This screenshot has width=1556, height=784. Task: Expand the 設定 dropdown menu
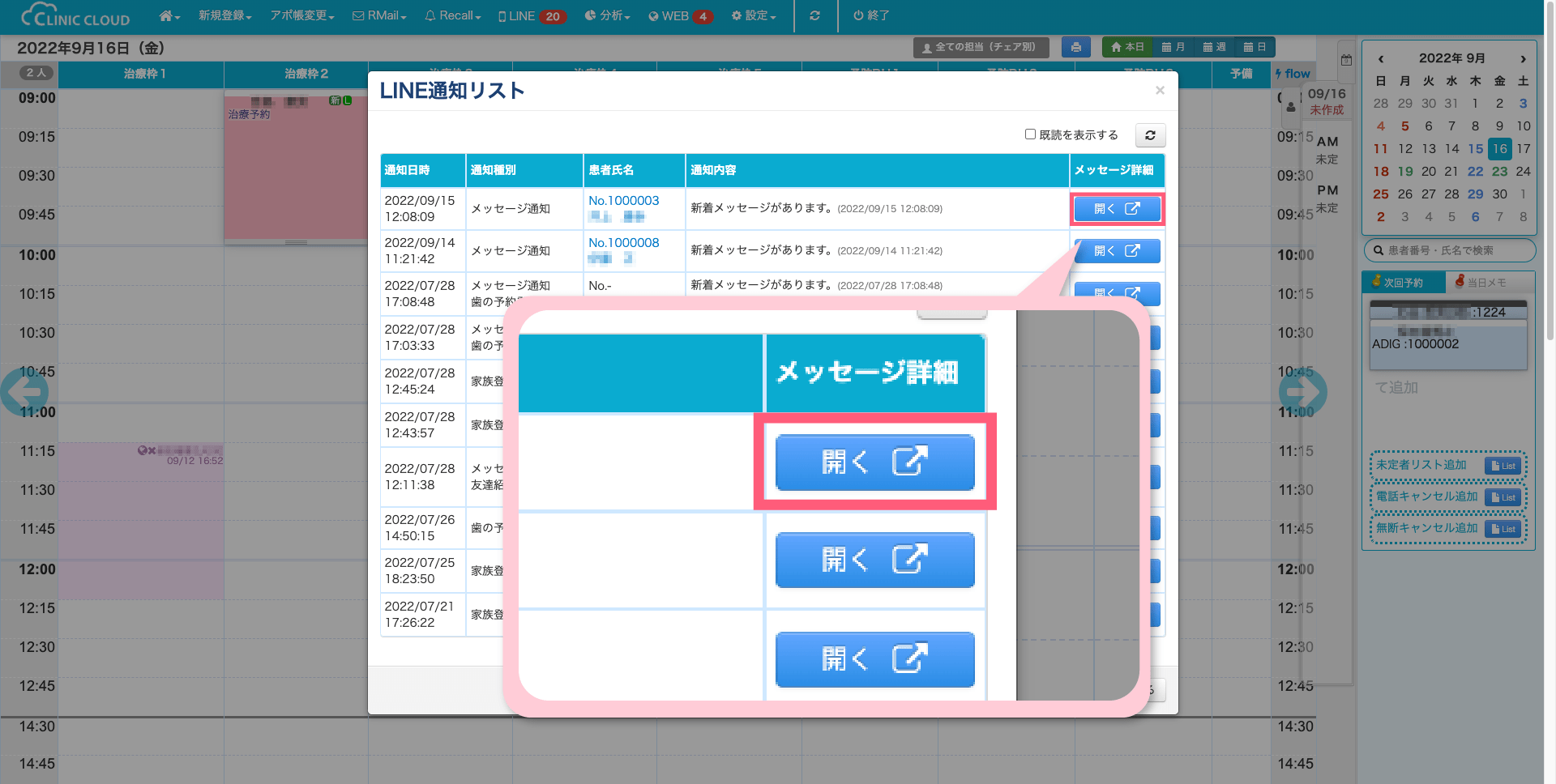pyautogui.click(x=753, y=16)
